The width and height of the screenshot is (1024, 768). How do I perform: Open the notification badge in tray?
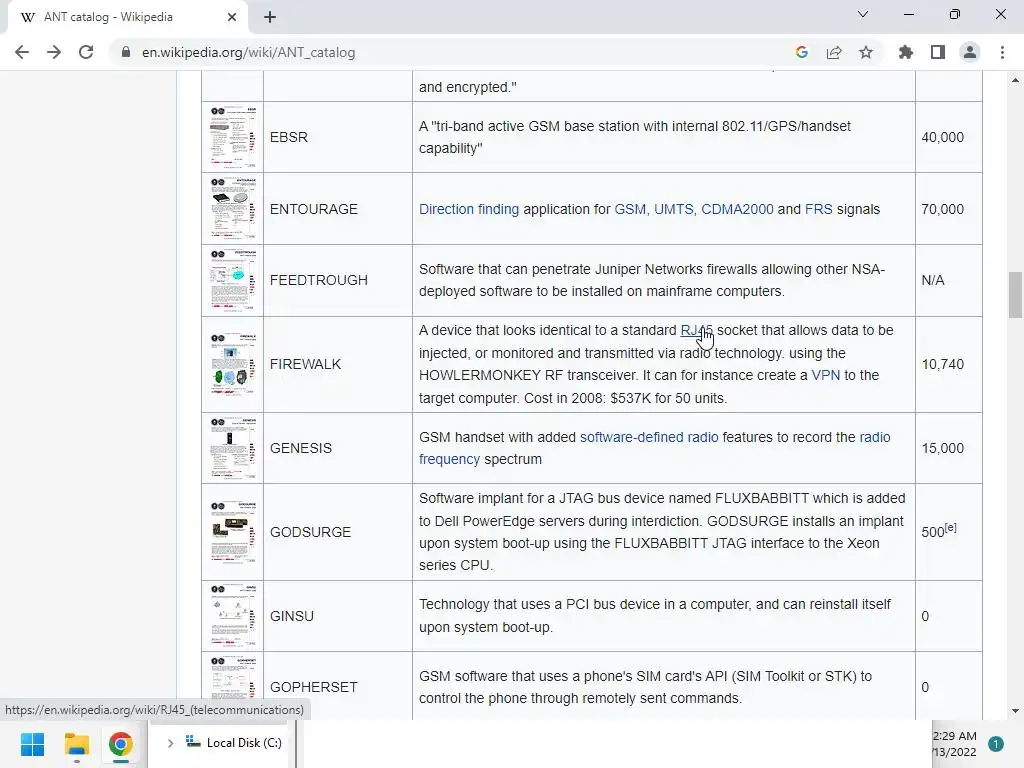996,744
